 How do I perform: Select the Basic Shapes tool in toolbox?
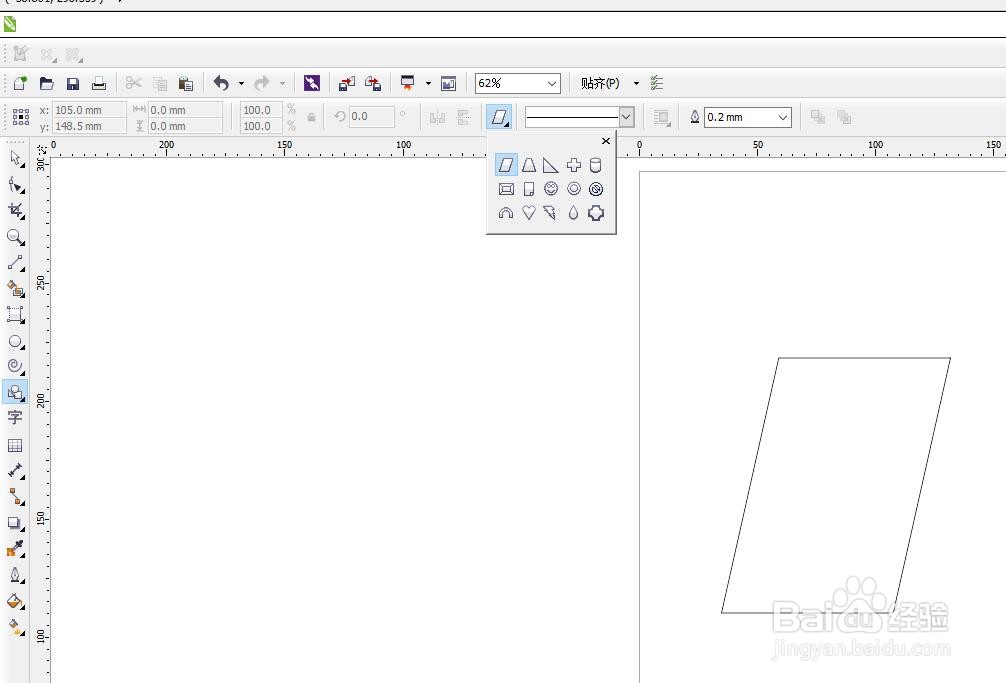point(15,392)
